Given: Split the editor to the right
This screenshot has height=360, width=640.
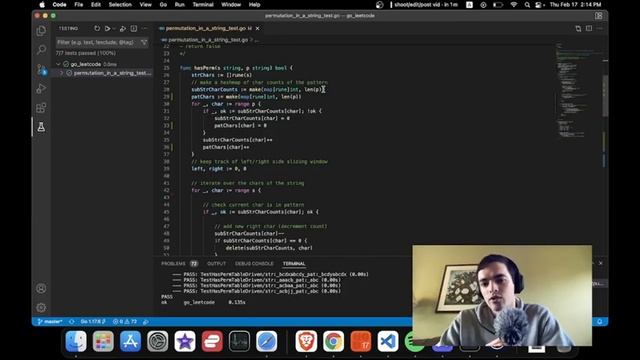Looking at the screenshot, I should pos(589,29).
